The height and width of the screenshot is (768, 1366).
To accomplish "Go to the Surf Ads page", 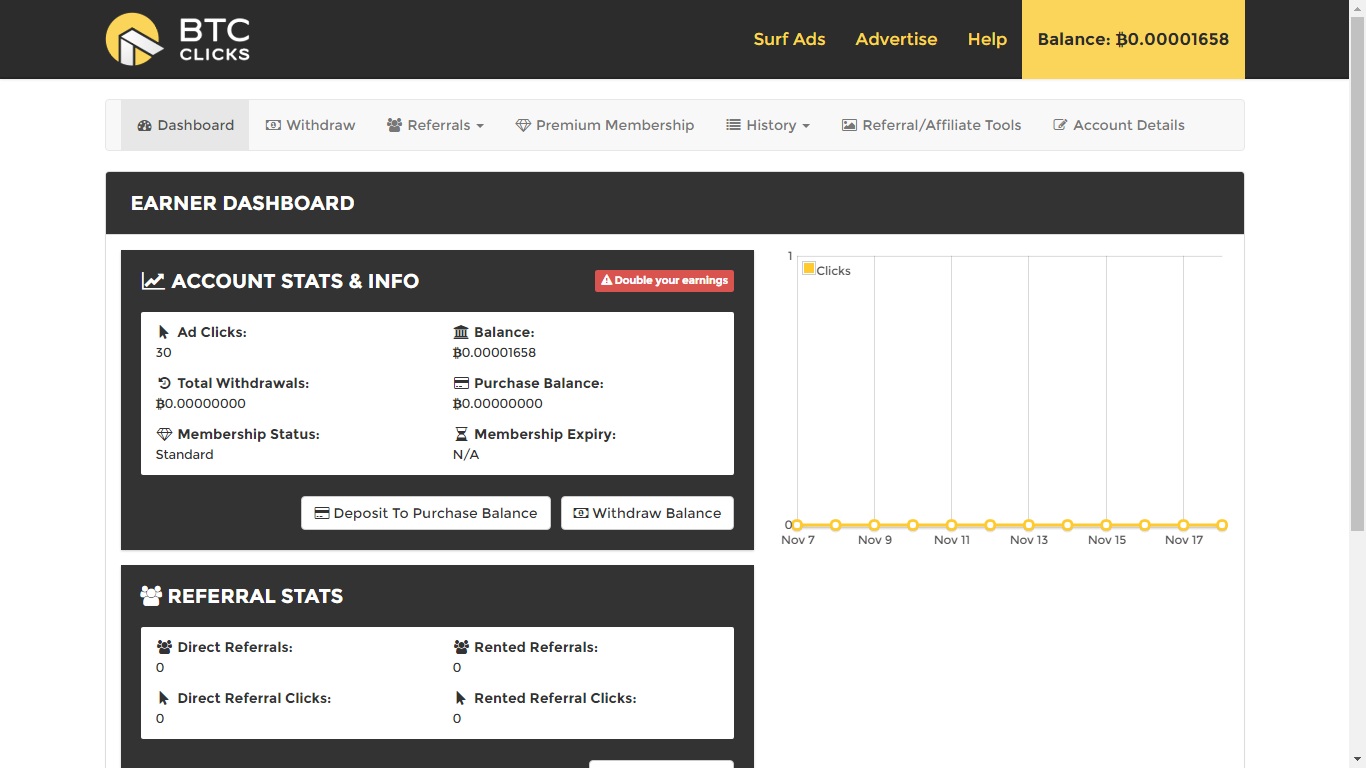I will 789,39.
